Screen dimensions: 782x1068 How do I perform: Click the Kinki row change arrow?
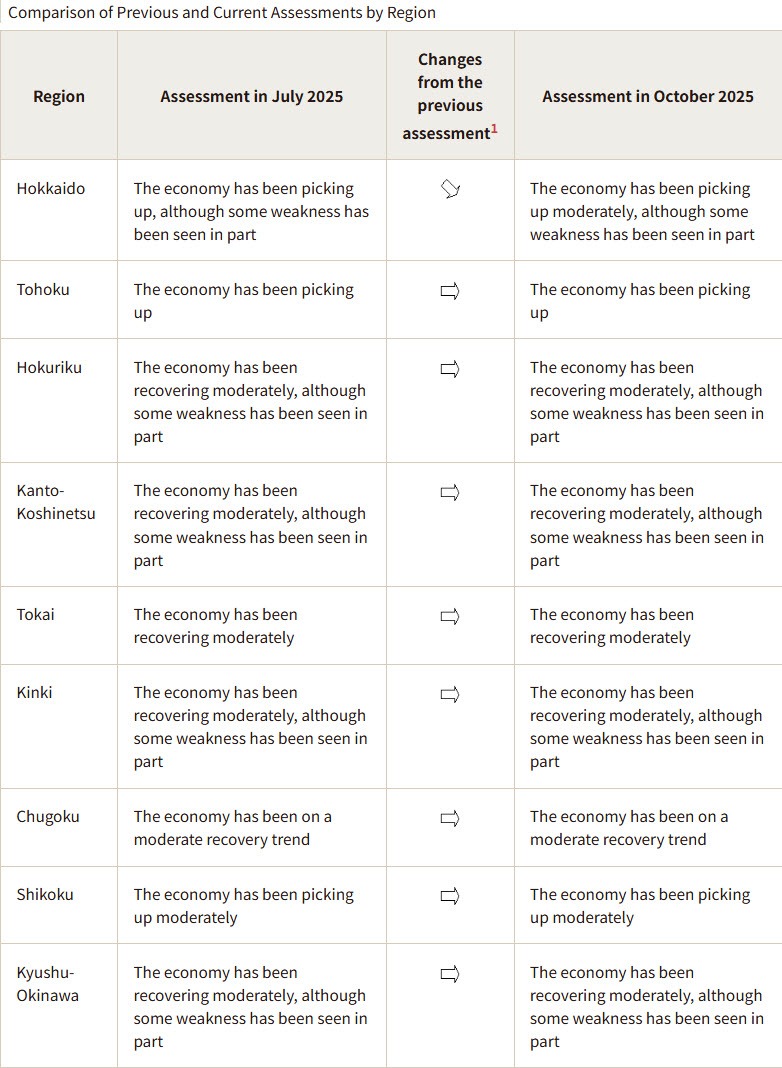[450, 694]
